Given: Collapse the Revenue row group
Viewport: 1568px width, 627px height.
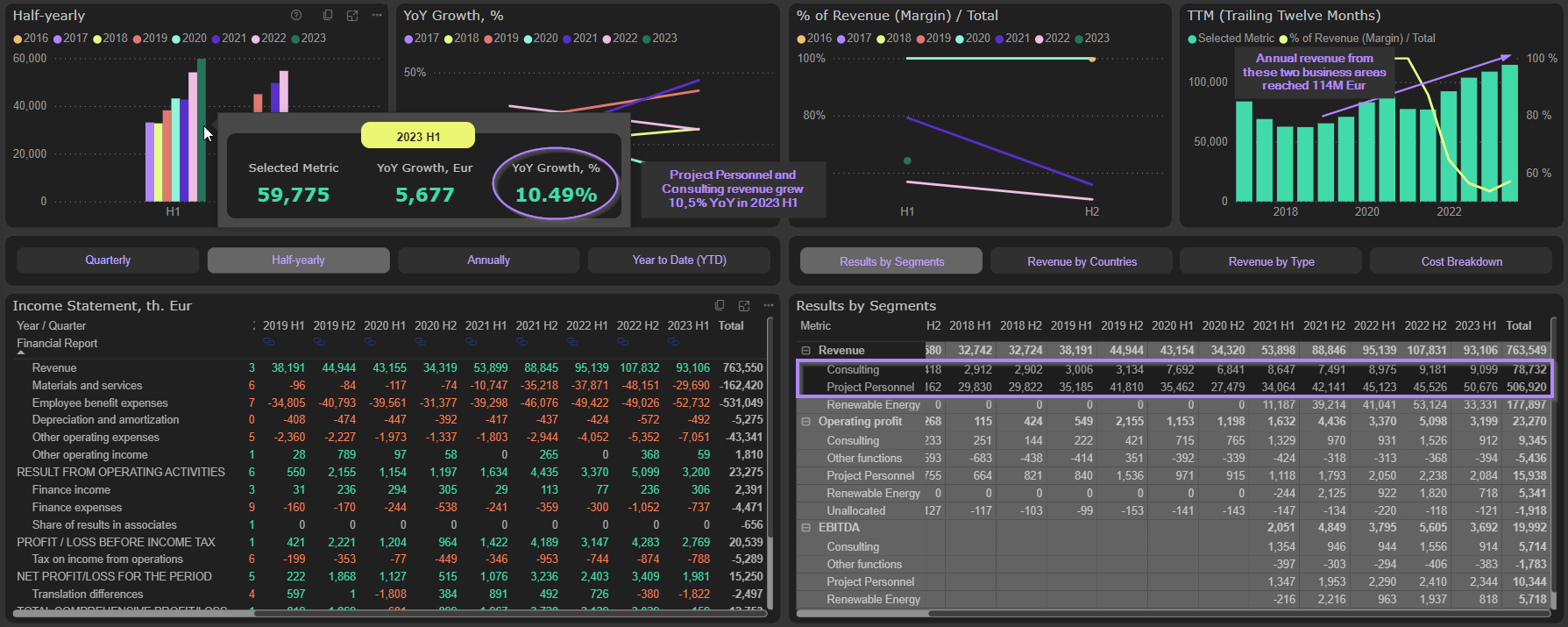Looking at the screenshot, I should [x=805, y=351].
